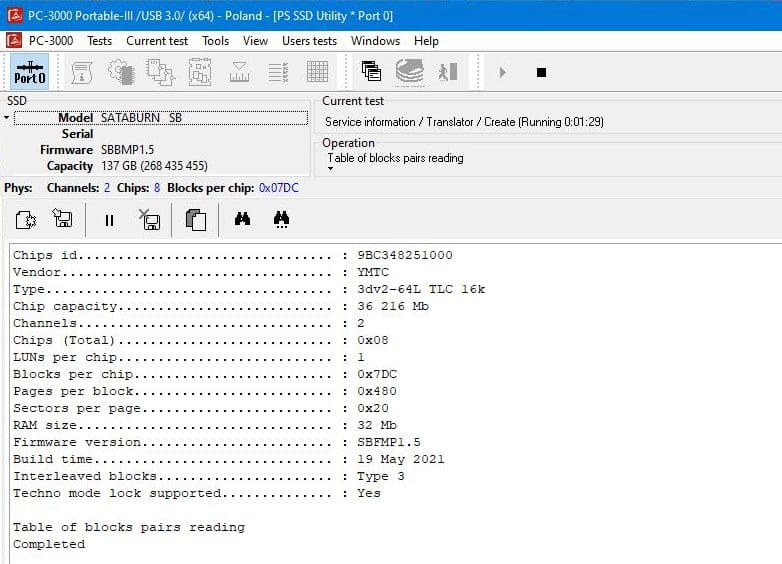Open search with the first binoculars icon
Image resolution: width=782 pixels, height=564 pixels.
coord(242,219)
